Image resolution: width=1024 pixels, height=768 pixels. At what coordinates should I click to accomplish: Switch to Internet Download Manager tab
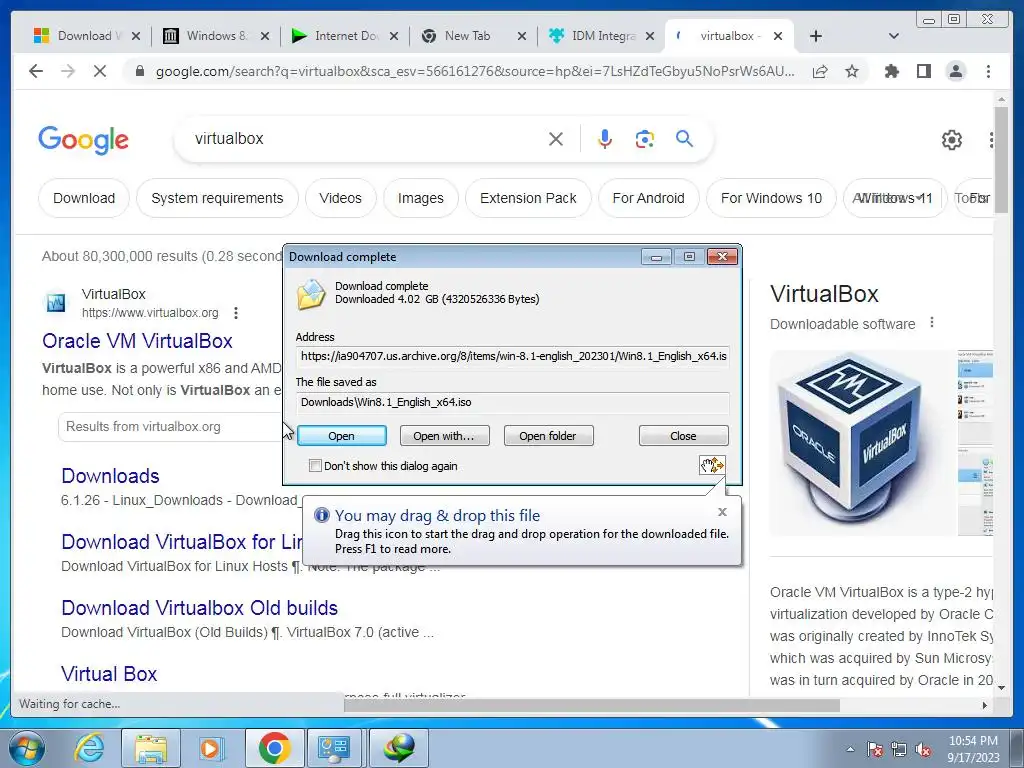(345, 36)
